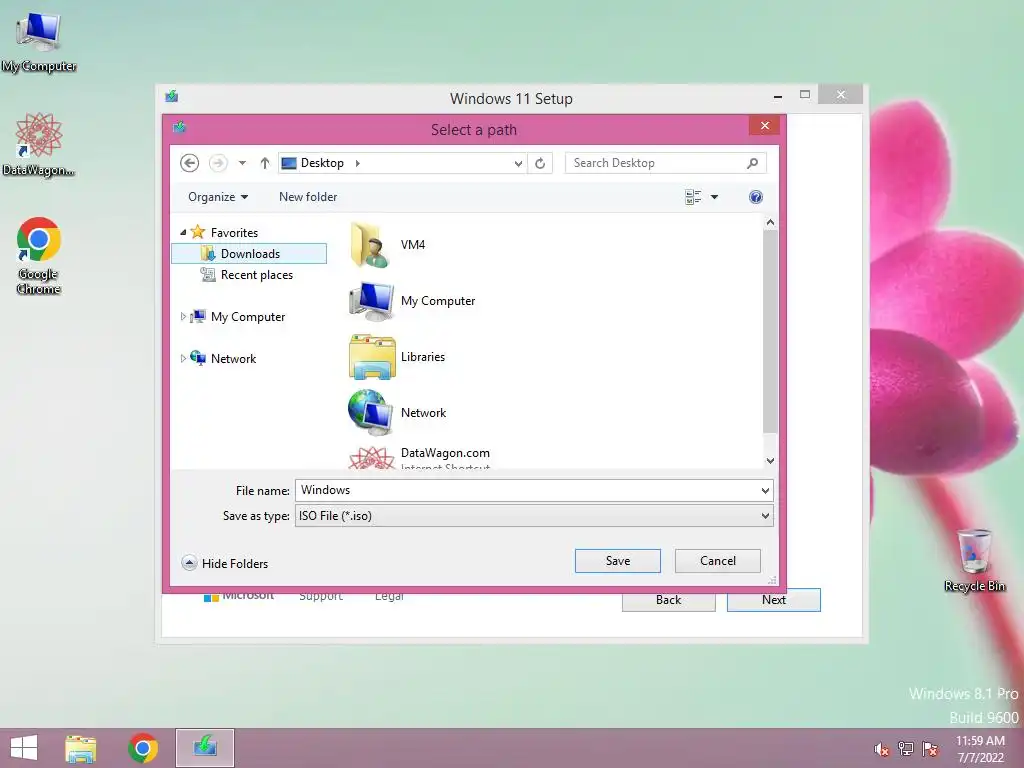Screen dimensions: 1024x768
Task: Open the Save as type dropdown
Action: (534, 516)
